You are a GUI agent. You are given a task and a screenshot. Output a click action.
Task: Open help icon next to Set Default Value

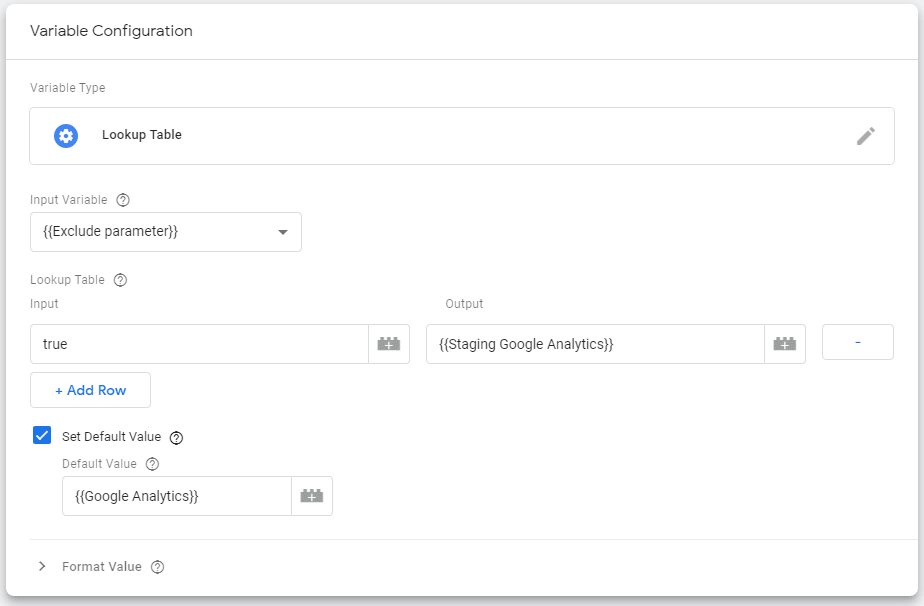click(176, 437)
